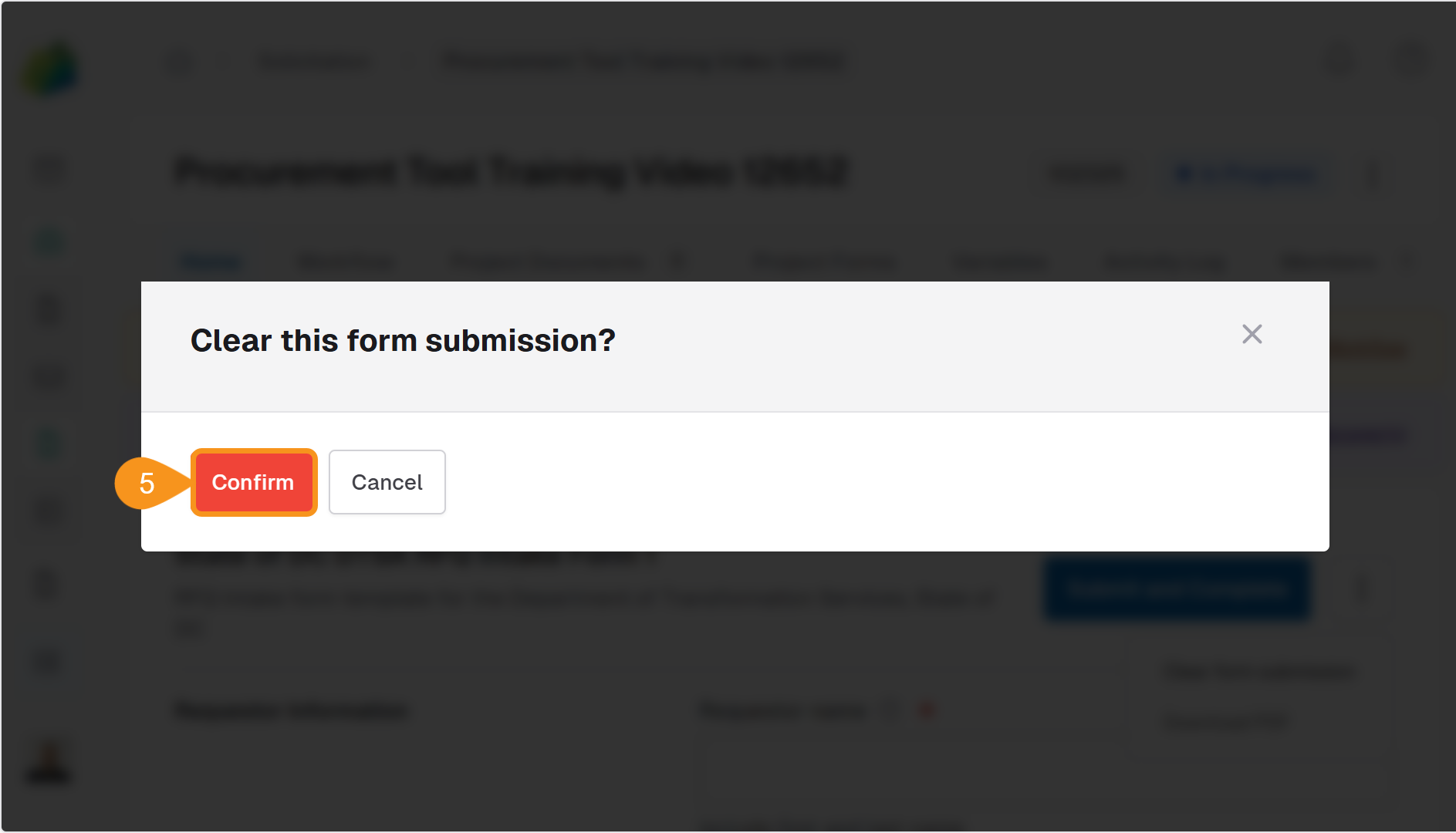Click the sidebar collapse icon beside the breadcrumb
This screenshot has height=833, width=1456.
[x=181, y=62]
